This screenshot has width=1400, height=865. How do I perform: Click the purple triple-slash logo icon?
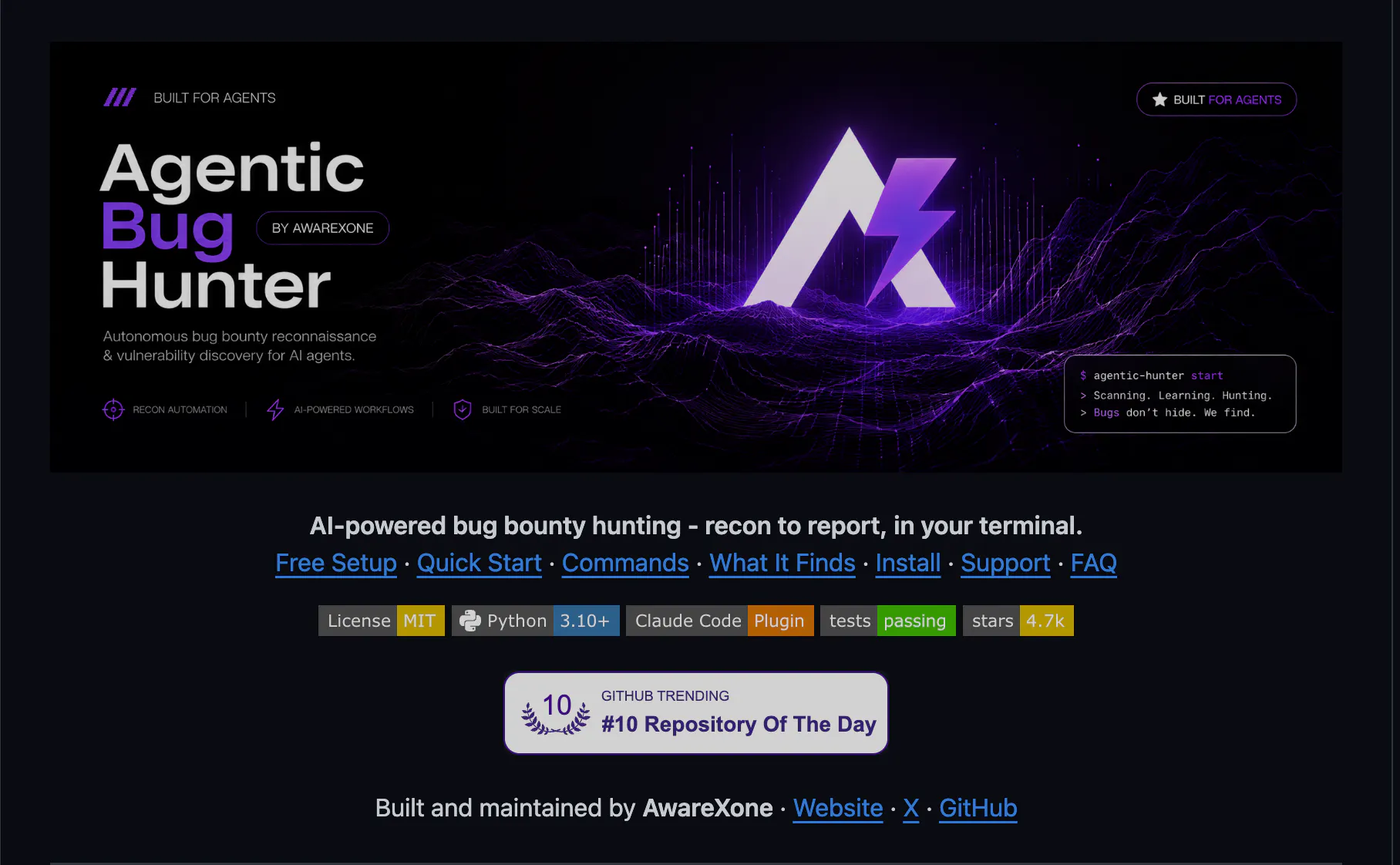119,97
